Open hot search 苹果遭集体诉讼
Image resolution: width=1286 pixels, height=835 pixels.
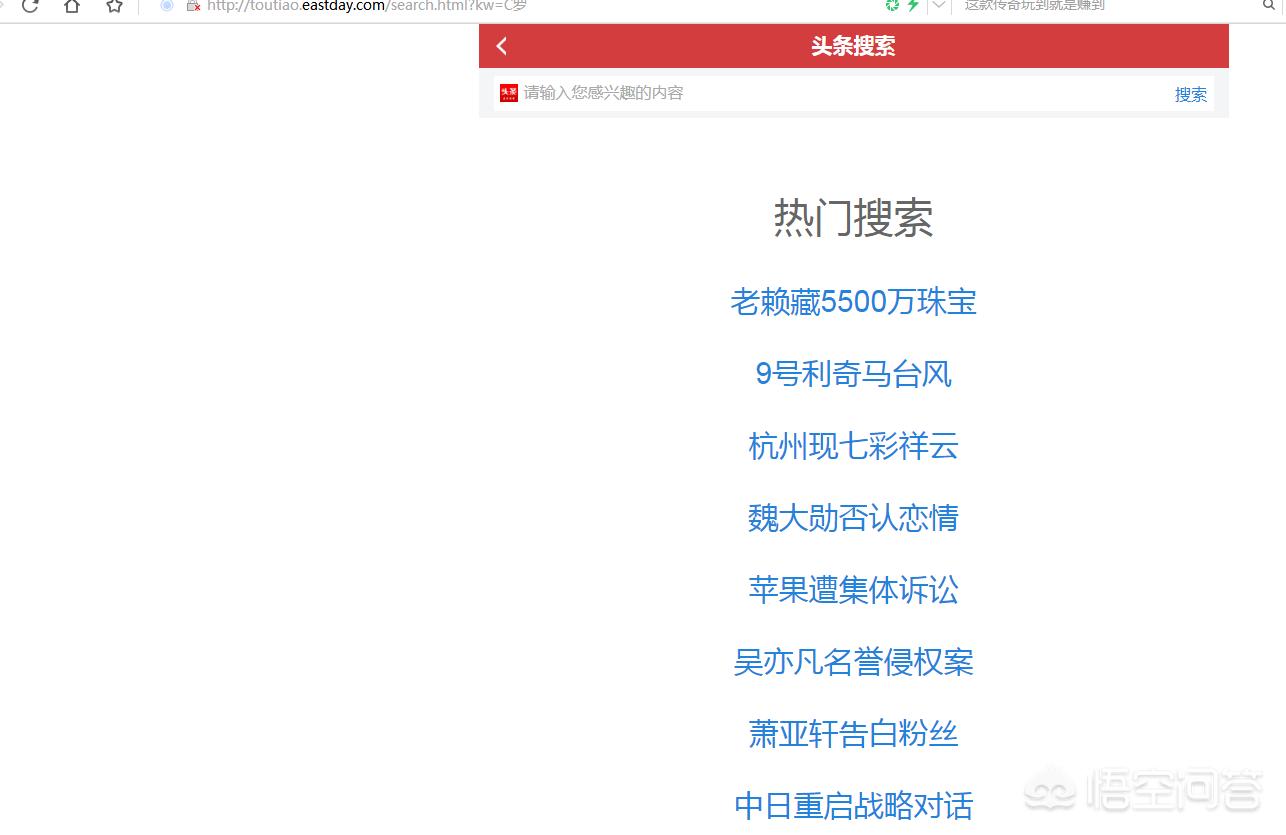point(853,590)
